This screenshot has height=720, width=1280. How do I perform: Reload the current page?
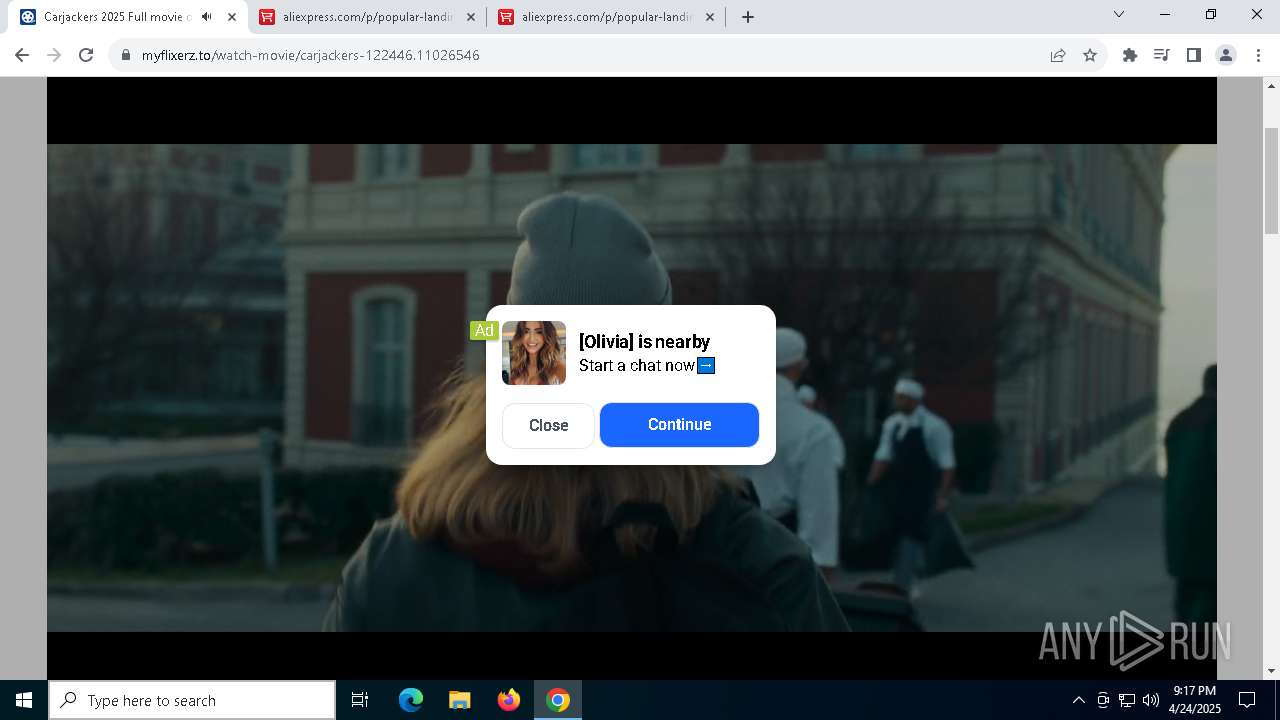(x=86, y=55)
